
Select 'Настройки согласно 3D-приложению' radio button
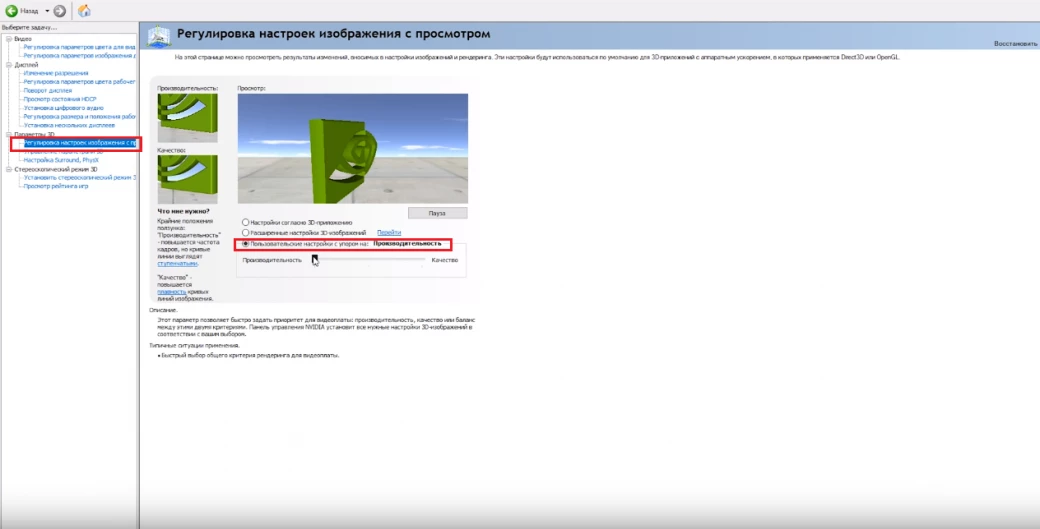click(x=246, y=222)
